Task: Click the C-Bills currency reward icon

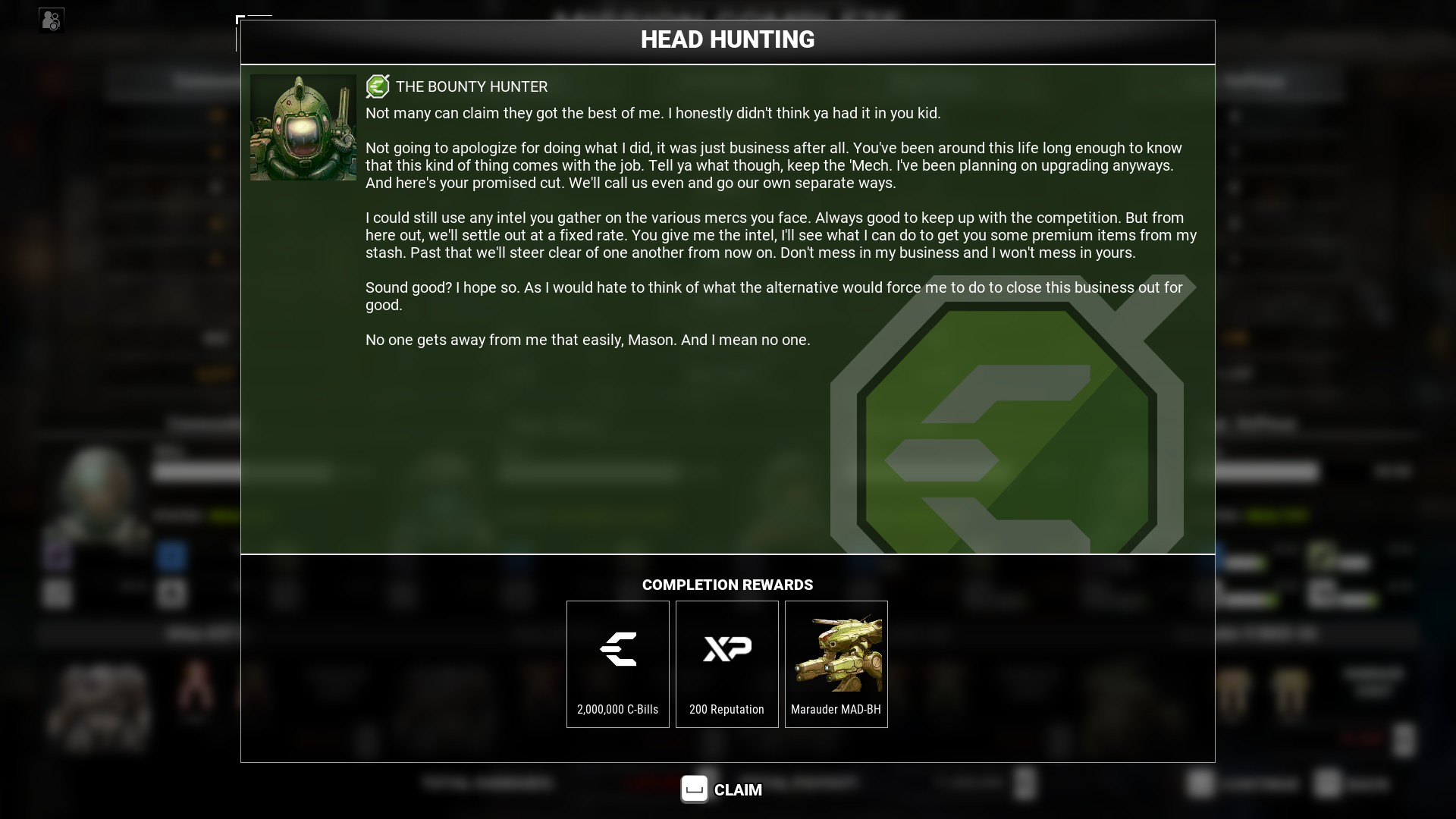Action: pos(618,649)
